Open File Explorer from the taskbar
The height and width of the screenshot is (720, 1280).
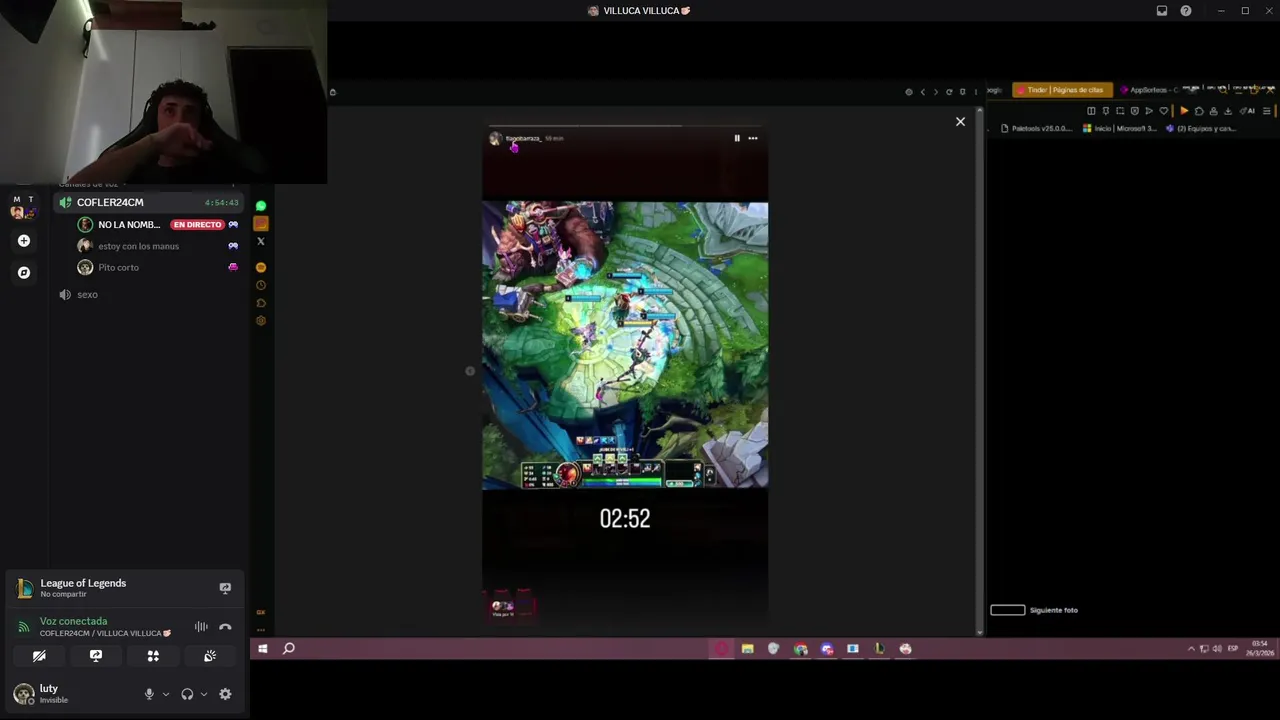point(747,649)
